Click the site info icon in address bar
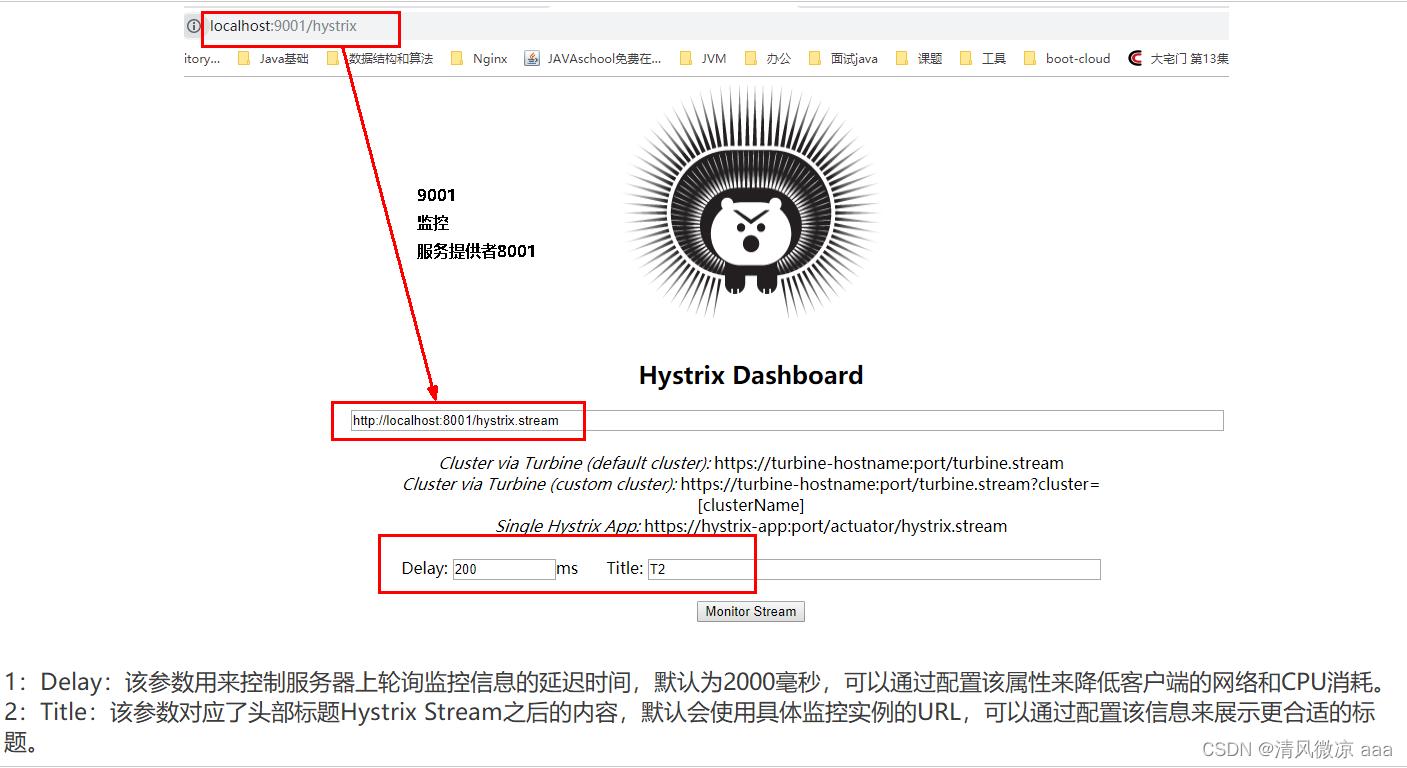The height and width of the screenshot is (768, 1407). click(194, 26)
